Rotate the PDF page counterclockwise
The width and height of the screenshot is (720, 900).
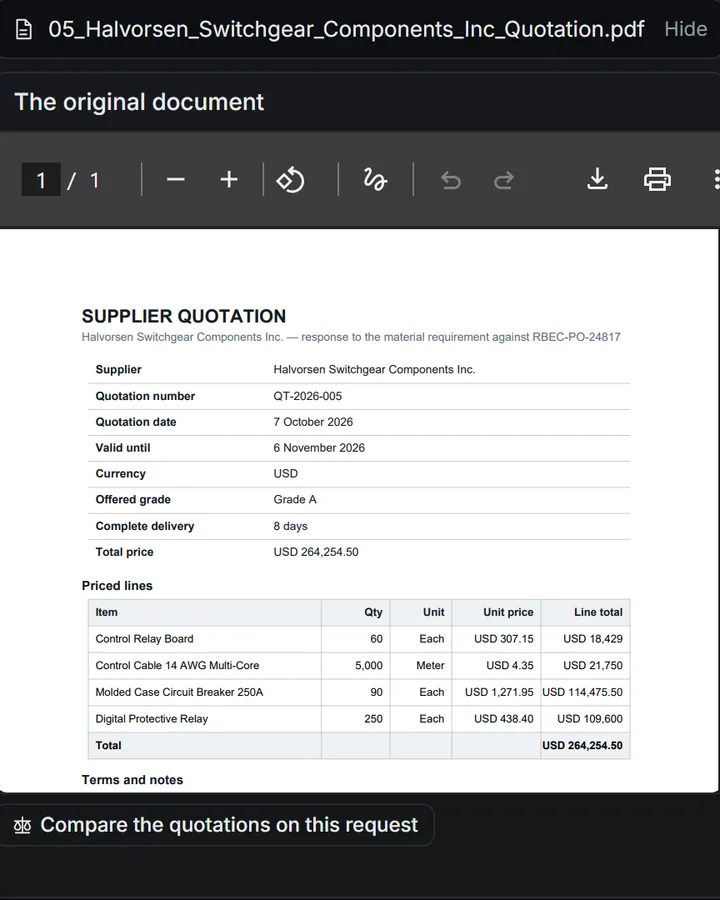pyautogui.click(x=291, y=180)
